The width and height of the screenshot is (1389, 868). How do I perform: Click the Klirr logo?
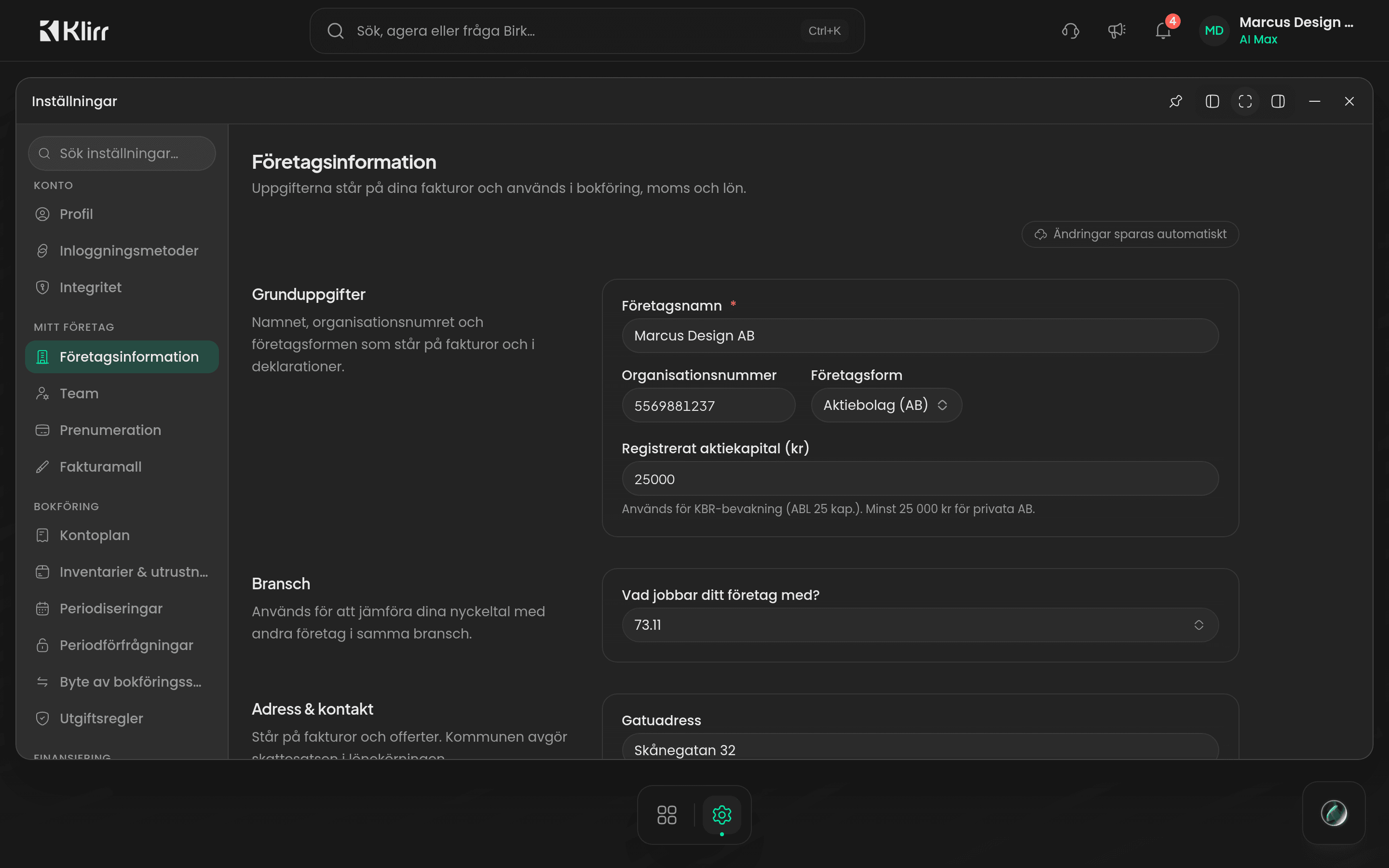pyautogui.click(x=74, y=30)
